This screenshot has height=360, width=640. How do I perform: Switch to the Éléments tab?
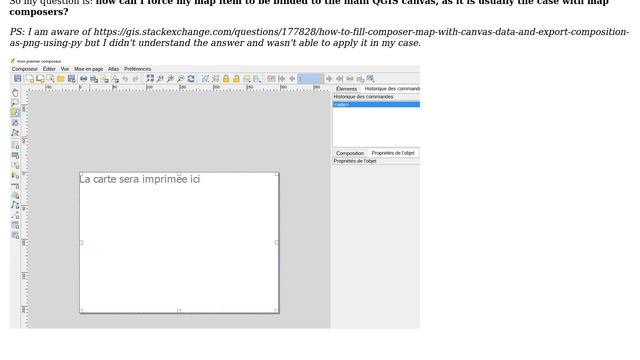tap(346, 89)
